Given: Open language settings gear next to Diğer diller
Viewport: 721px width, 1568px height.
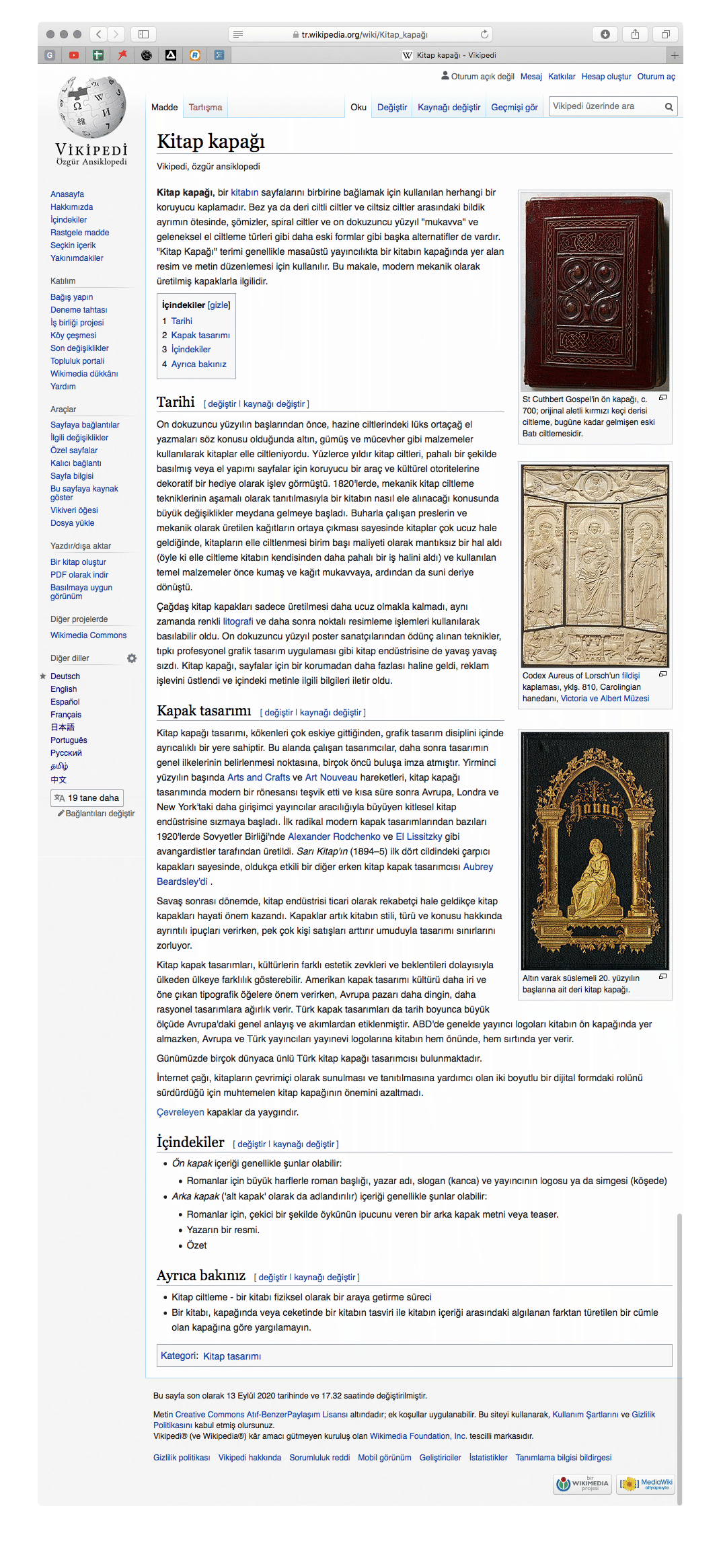Looking at the screenshot, I should pos(132,658).
